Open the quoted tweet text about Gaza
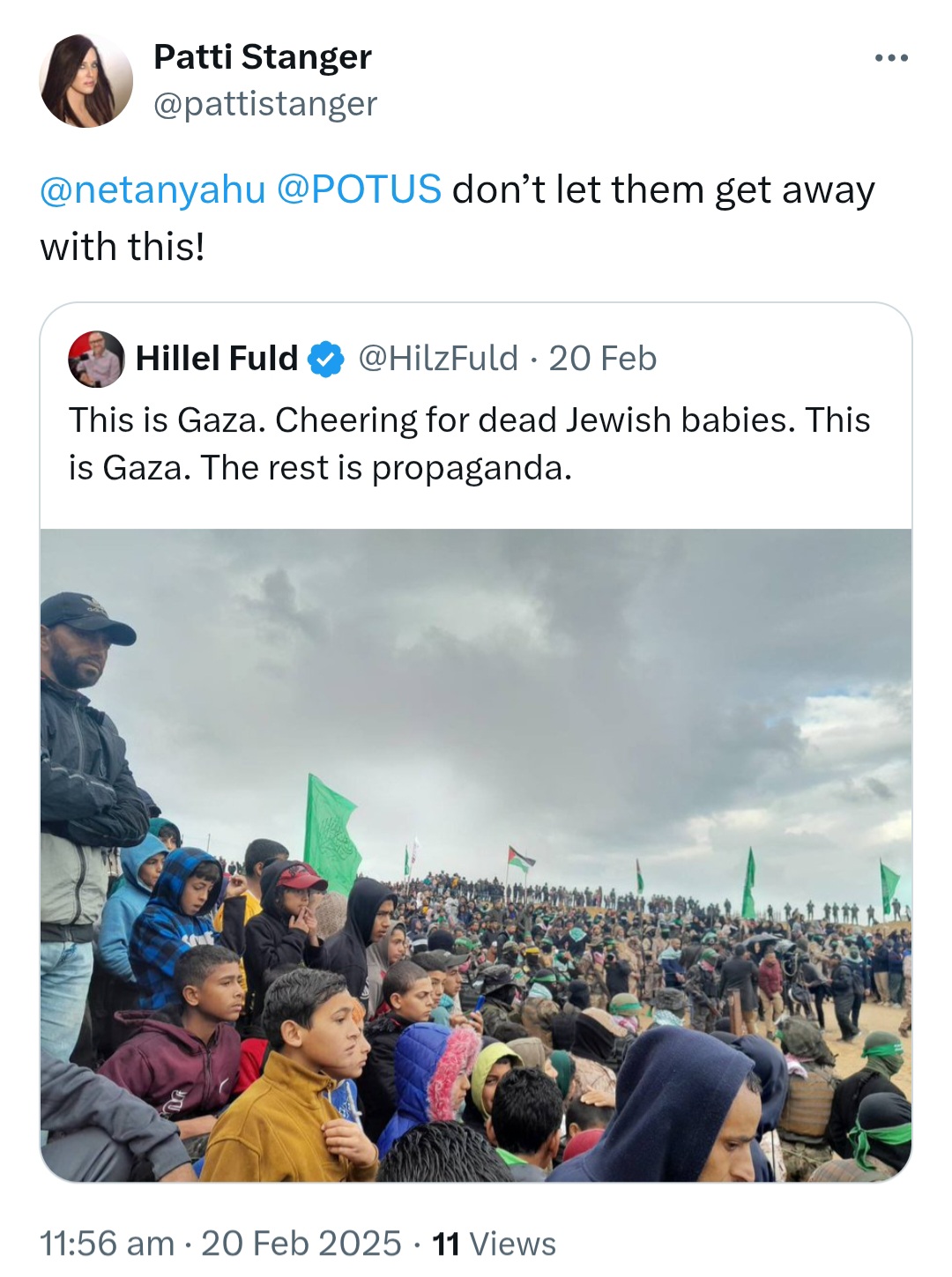Viewport: 952px width, 1277px height. coord(470,443)
